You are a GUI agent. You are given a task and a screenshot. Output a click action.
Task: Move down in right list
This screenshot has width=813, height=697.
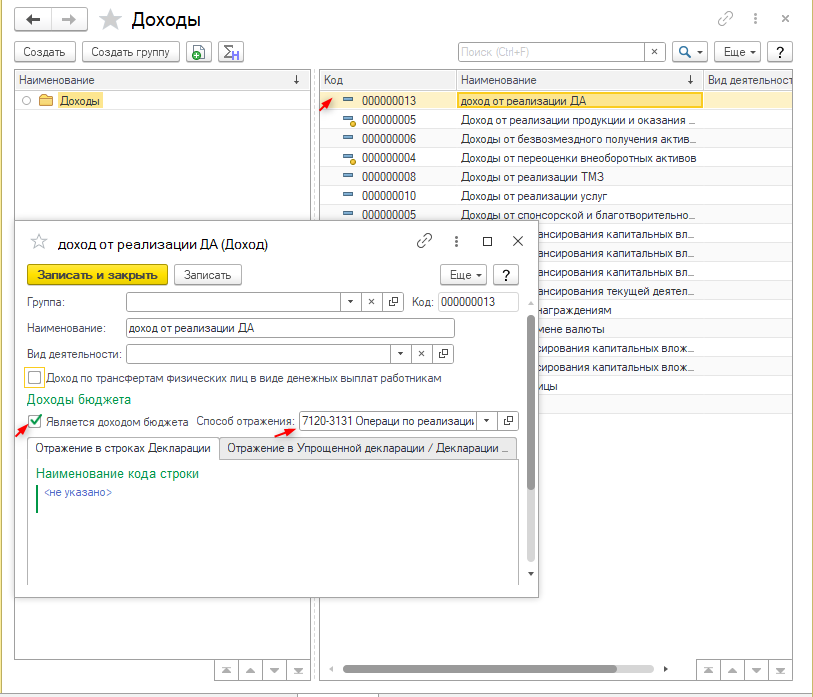[756, 670]
